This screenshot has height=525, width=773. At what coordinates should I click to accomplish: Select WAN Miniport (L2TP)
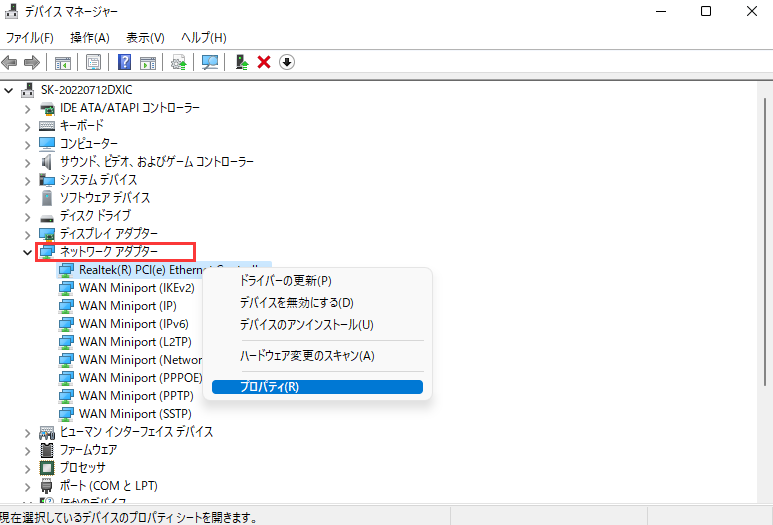pos(135,342)
